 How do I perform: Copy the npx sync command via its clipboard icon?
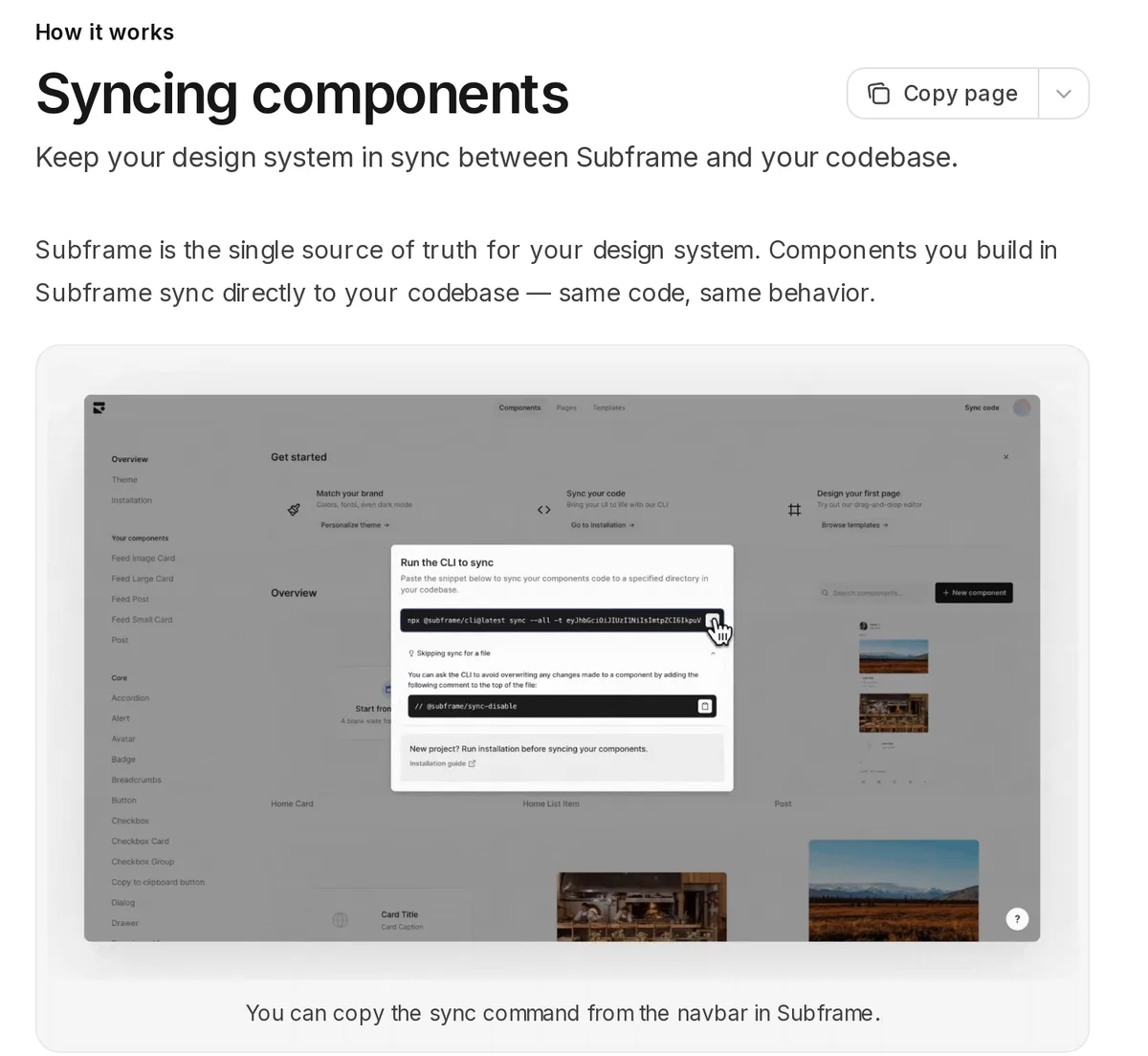pos(713,620)
